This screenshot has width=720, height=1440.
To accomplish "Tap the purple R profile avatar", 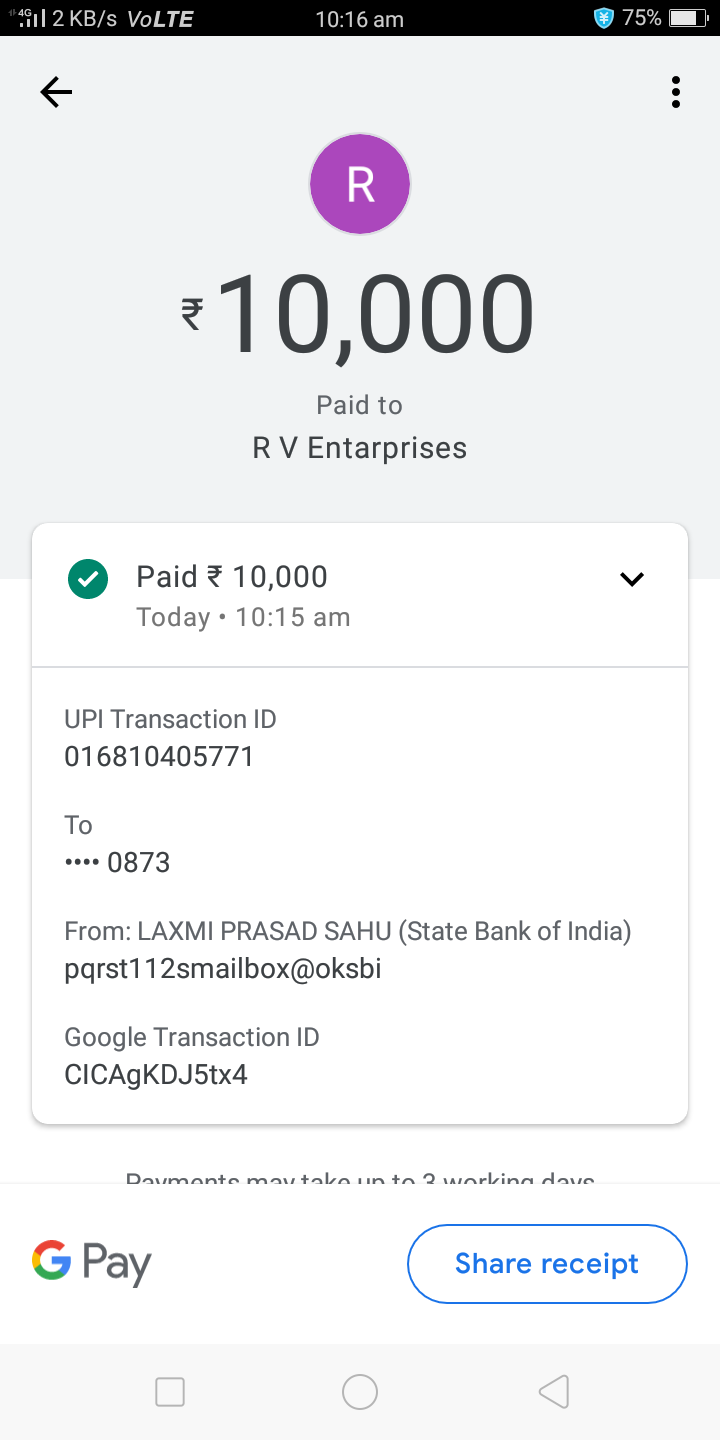I will tap(360, 184).
